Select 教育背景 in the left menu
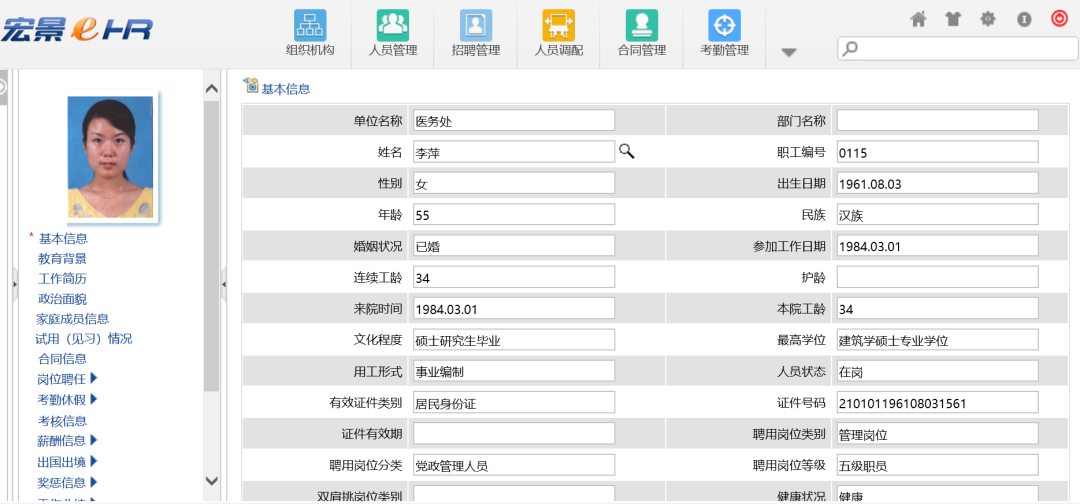 [62, 258]
